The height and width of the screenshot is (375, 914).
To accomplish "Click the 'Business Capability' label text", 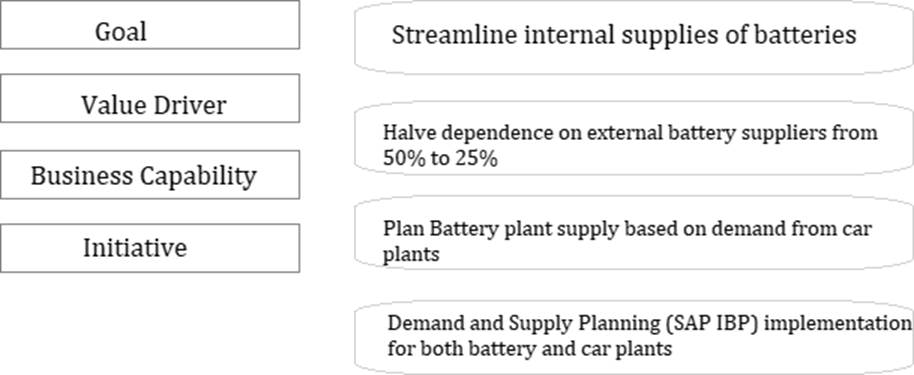I will (x=143, y=176).
